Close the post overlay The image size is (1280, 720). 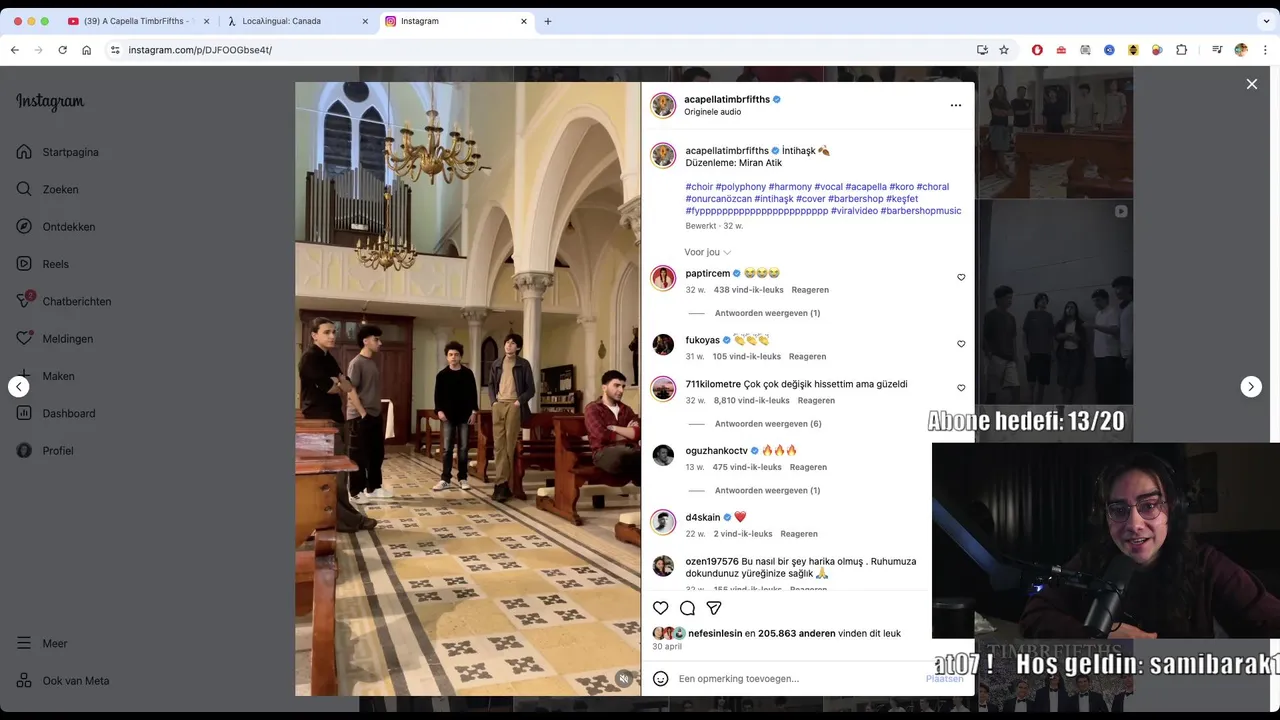tap(1251, 84)
